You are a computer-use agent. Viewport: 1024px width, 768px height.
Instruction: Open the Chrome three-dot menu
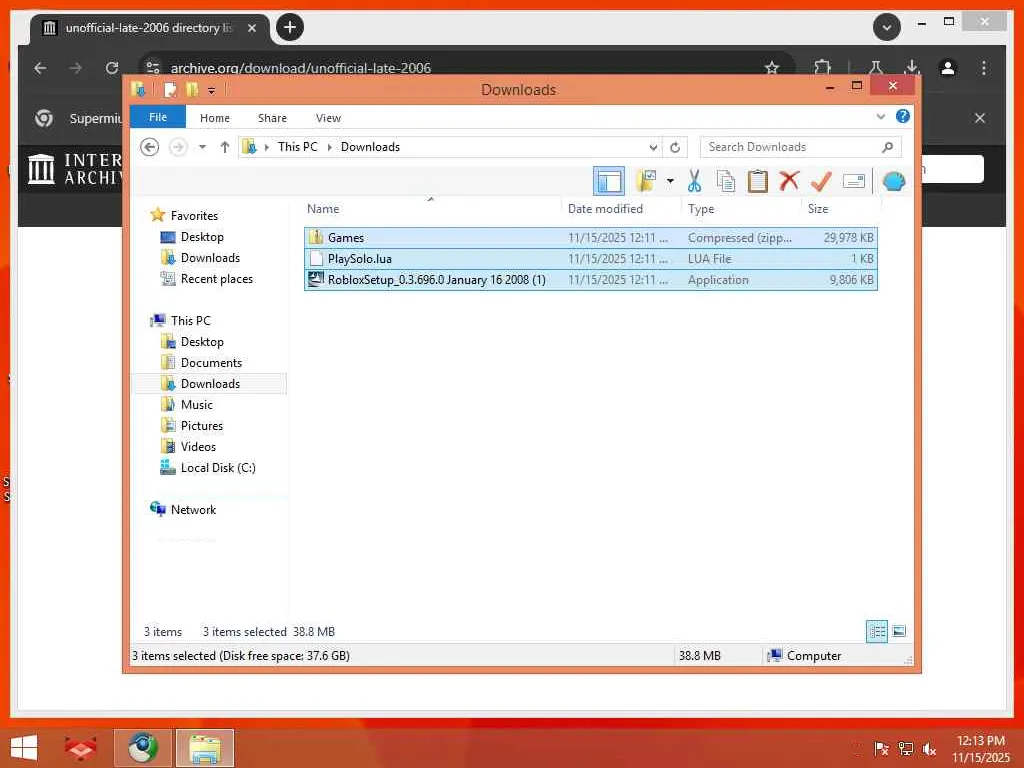(984, 68)
